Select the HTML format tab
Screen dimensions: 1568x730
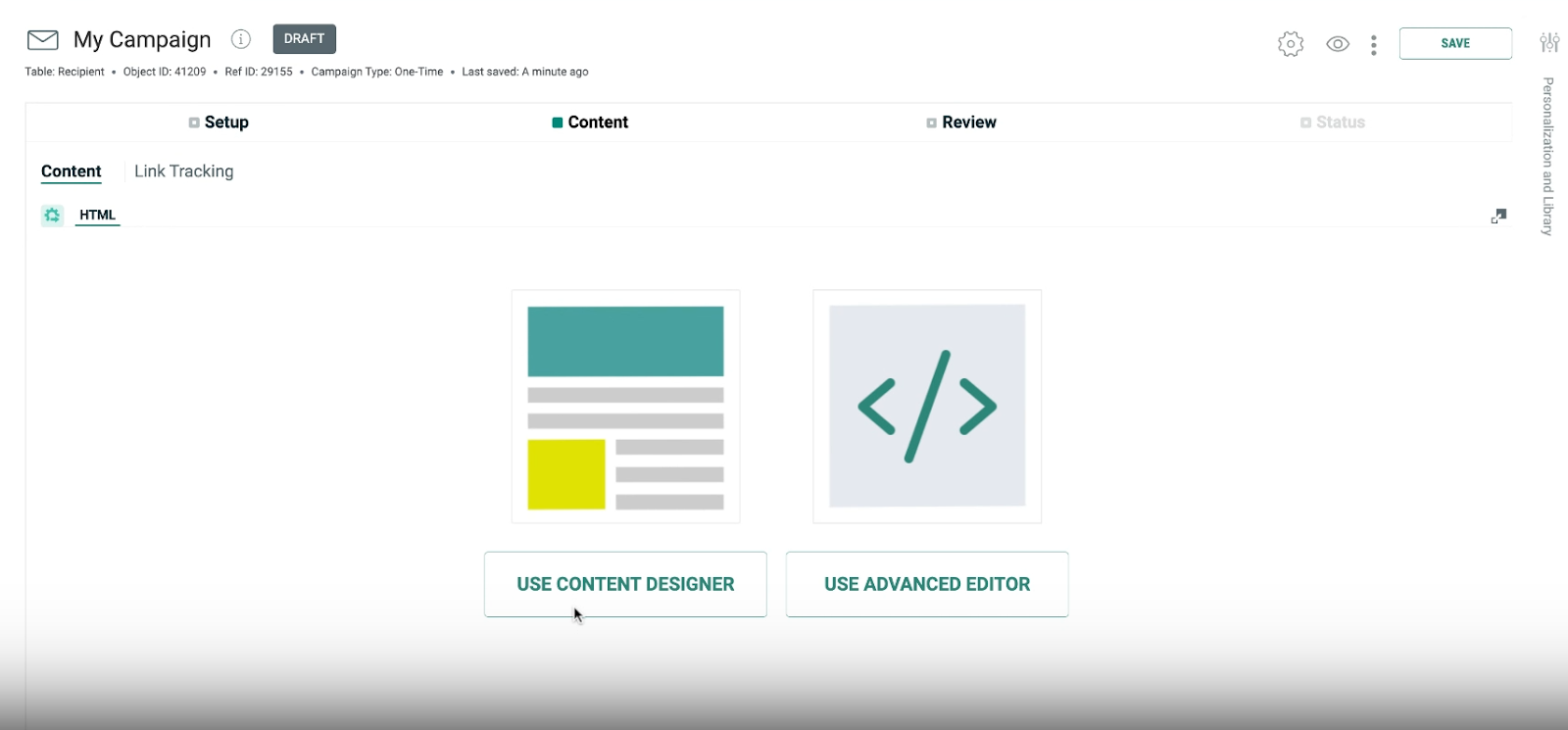(97, 215)
